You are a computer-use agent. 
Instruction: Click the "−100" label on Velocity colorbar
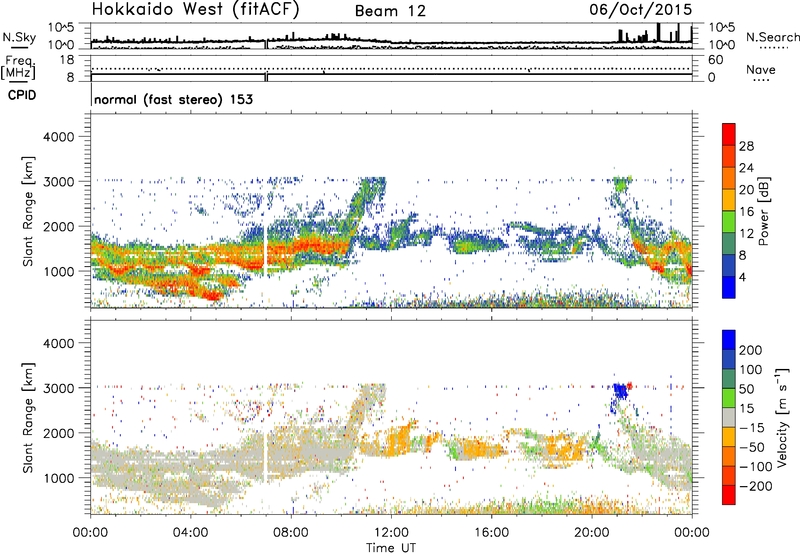point(756,467)
